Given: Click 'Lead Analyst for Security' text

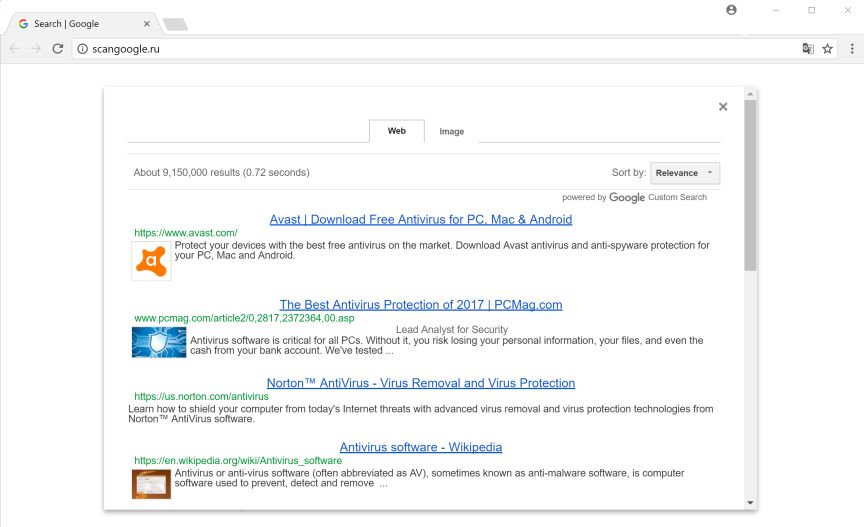Looking at the screenshot, I should 452,330.
